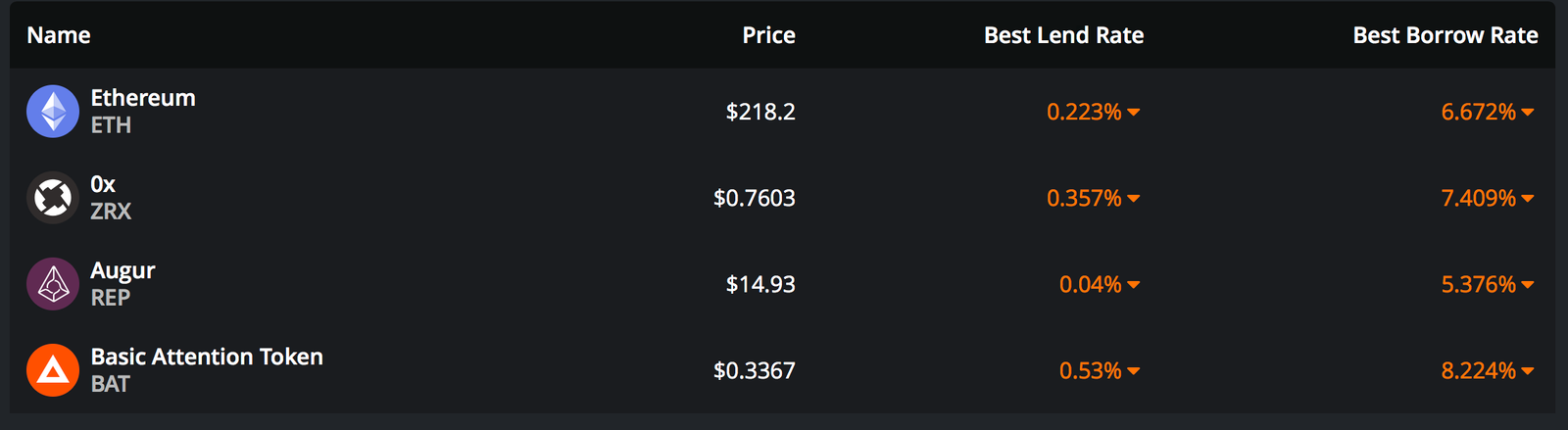1568x430 pixels.
Task: Sort by the Name column header
Action: 59,35
